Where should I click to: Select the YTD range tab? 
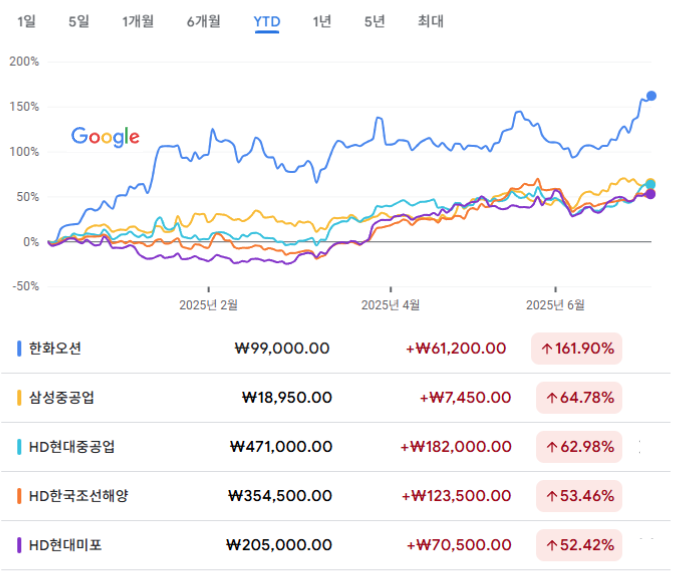(x=267, y=22)
